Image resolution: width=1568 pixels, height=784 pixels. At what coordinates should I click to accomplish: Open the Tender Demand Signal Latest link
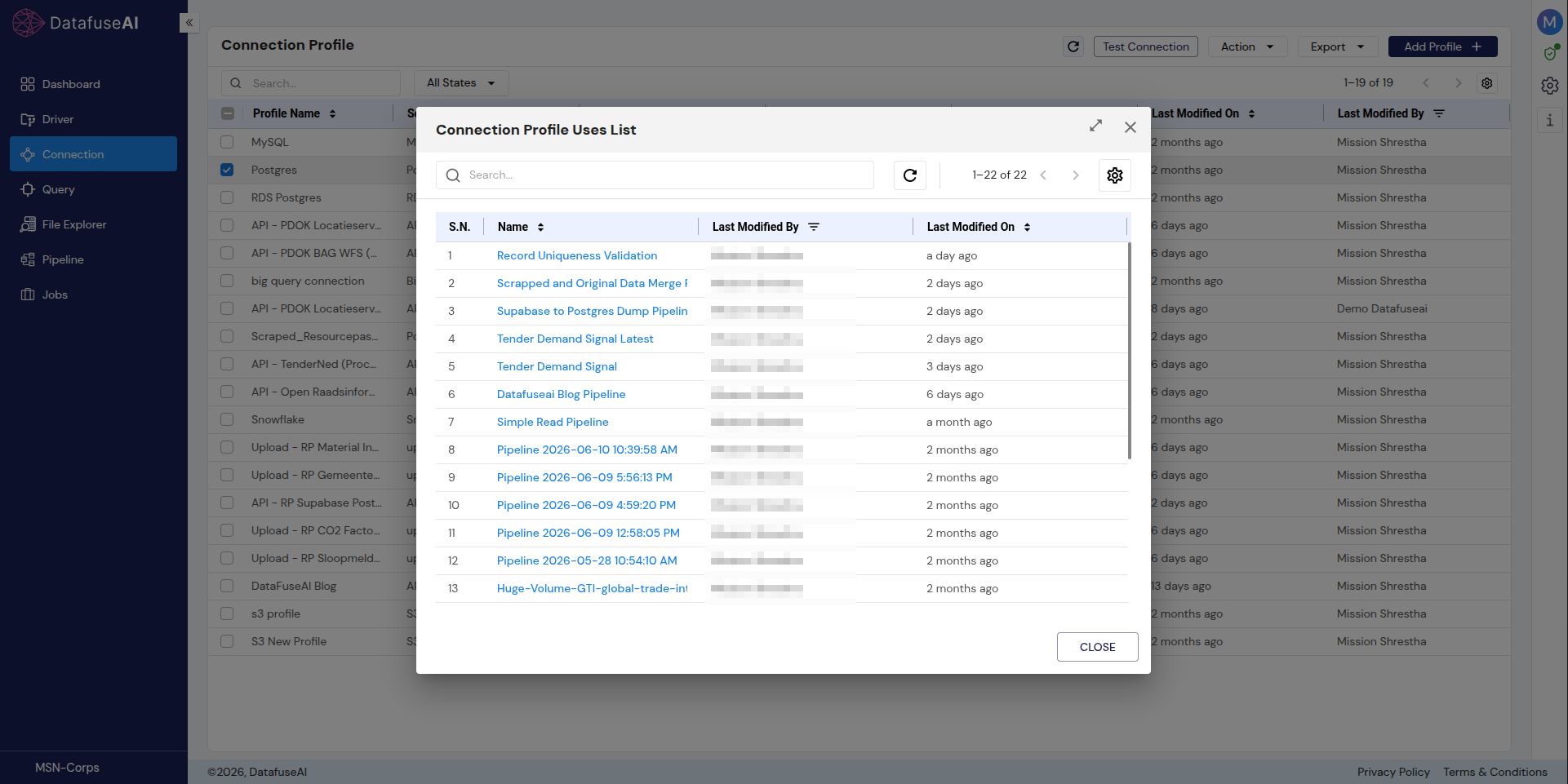coord(575,339)
